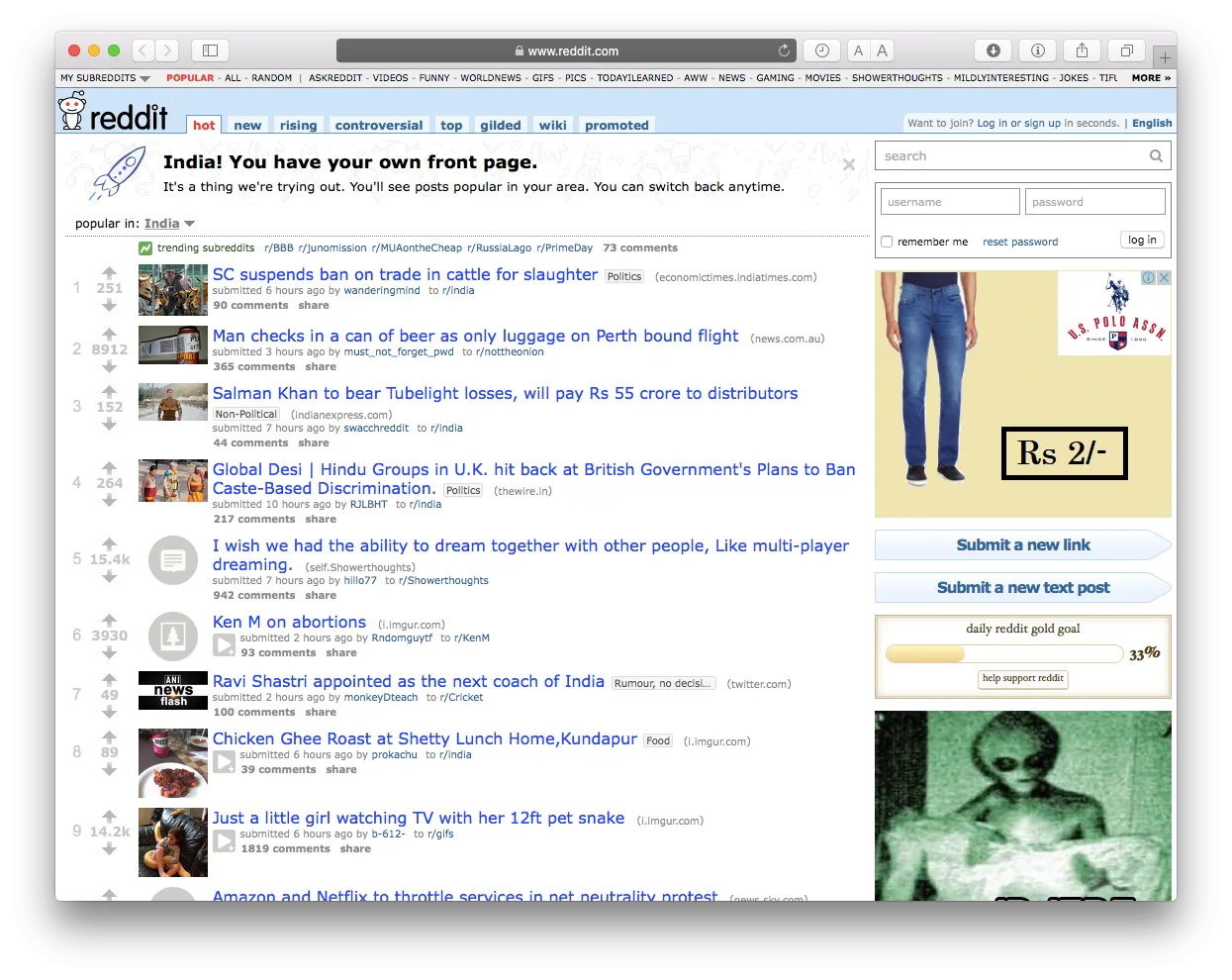Toggle the Safari sidebar
Image resolution: width=1232 pixels, height=980 pixels.
coord(210,50)
